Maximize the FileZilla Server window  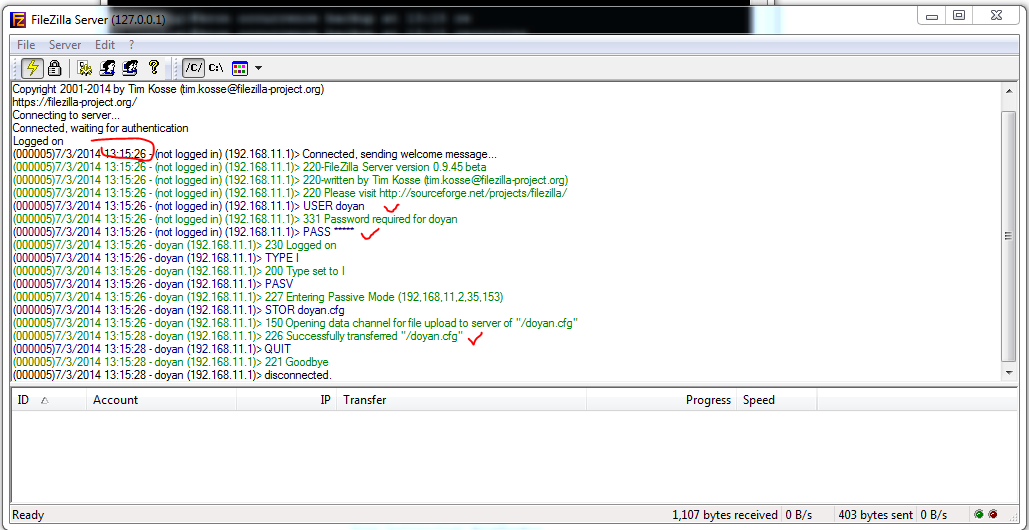(x=959, y=15)
